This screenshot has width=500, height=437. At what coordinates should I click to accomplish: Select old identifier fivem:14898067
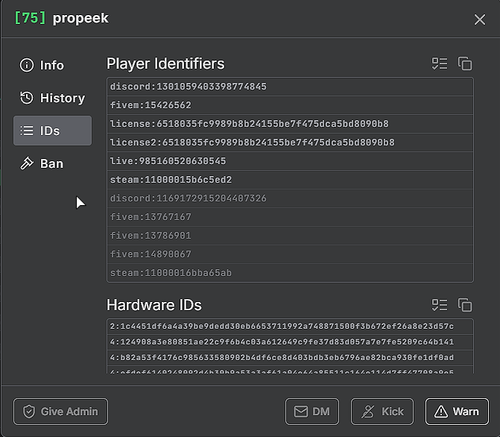tap(290, 254)
